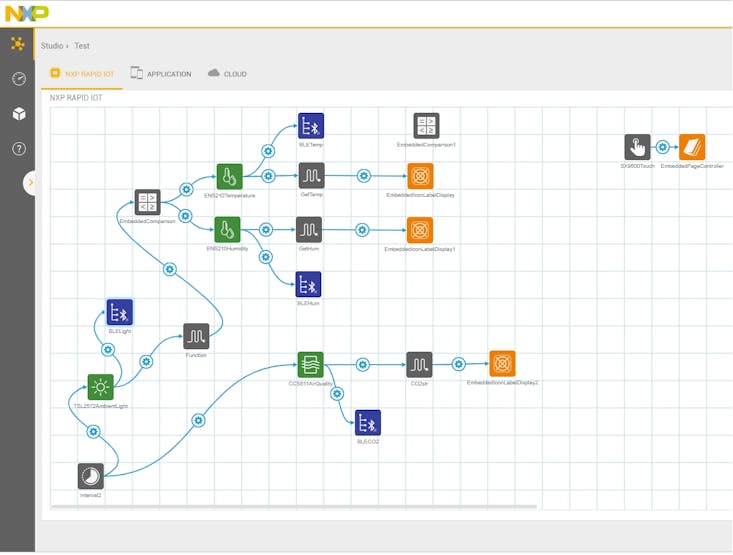Expand the collapsed element toolbox arrow

(30, 182)
